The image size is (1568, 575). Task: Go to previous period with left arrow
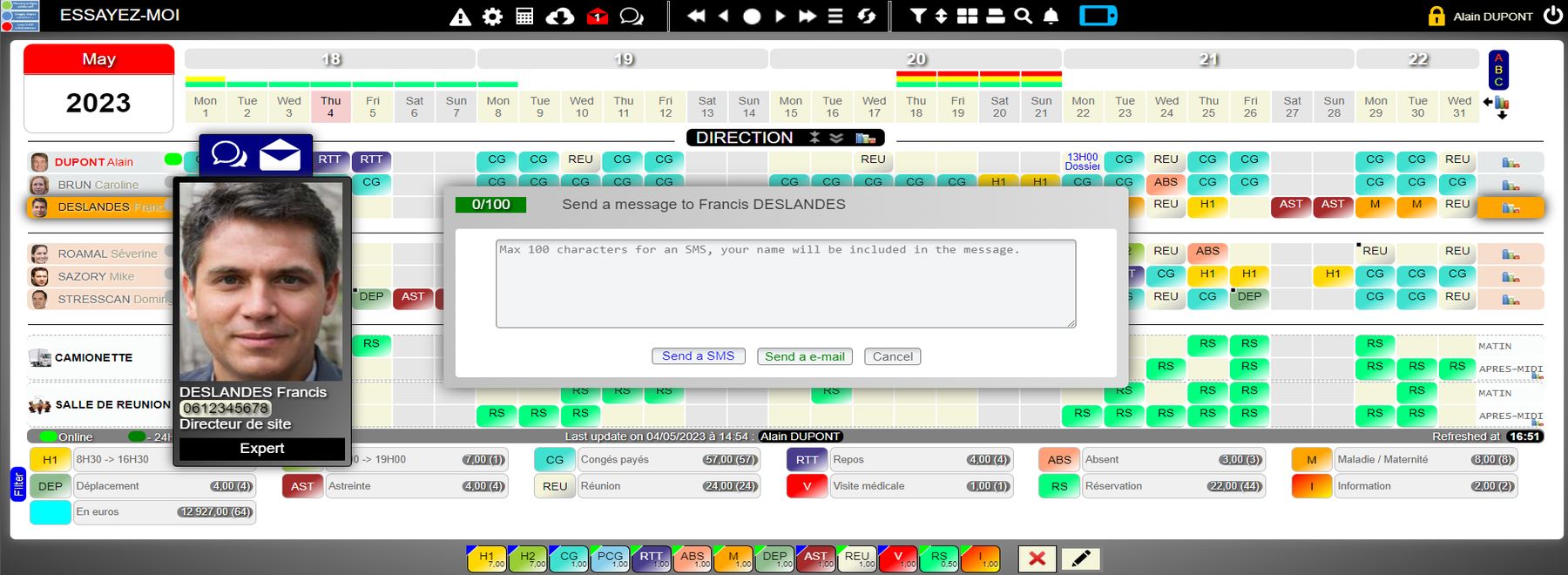[x=723, y=17]
